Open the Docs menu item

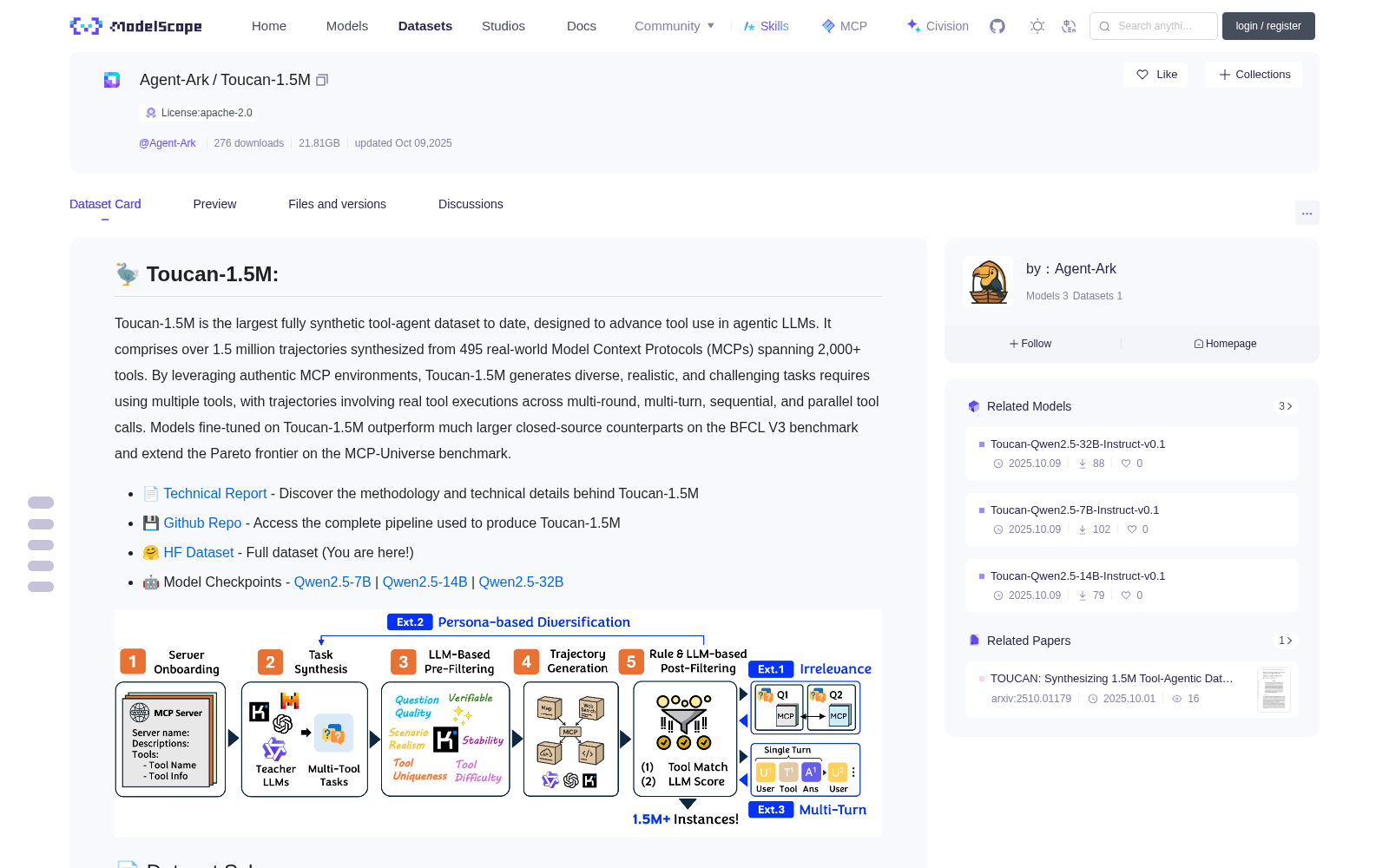582,26
